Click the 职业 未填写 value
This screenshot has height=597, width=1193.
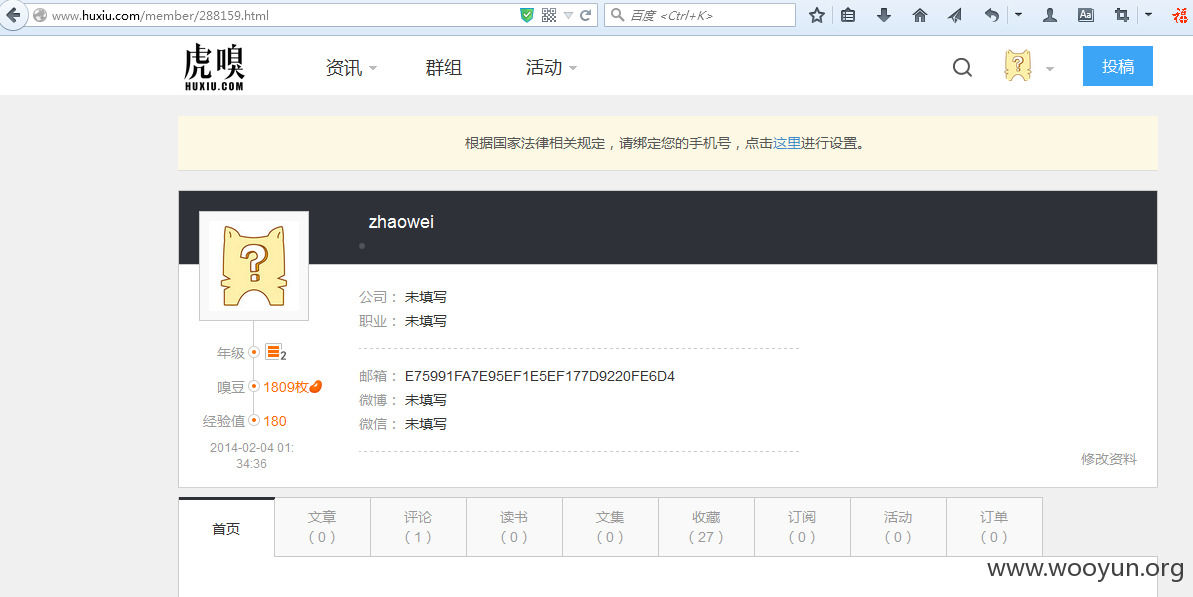point(425,322)
